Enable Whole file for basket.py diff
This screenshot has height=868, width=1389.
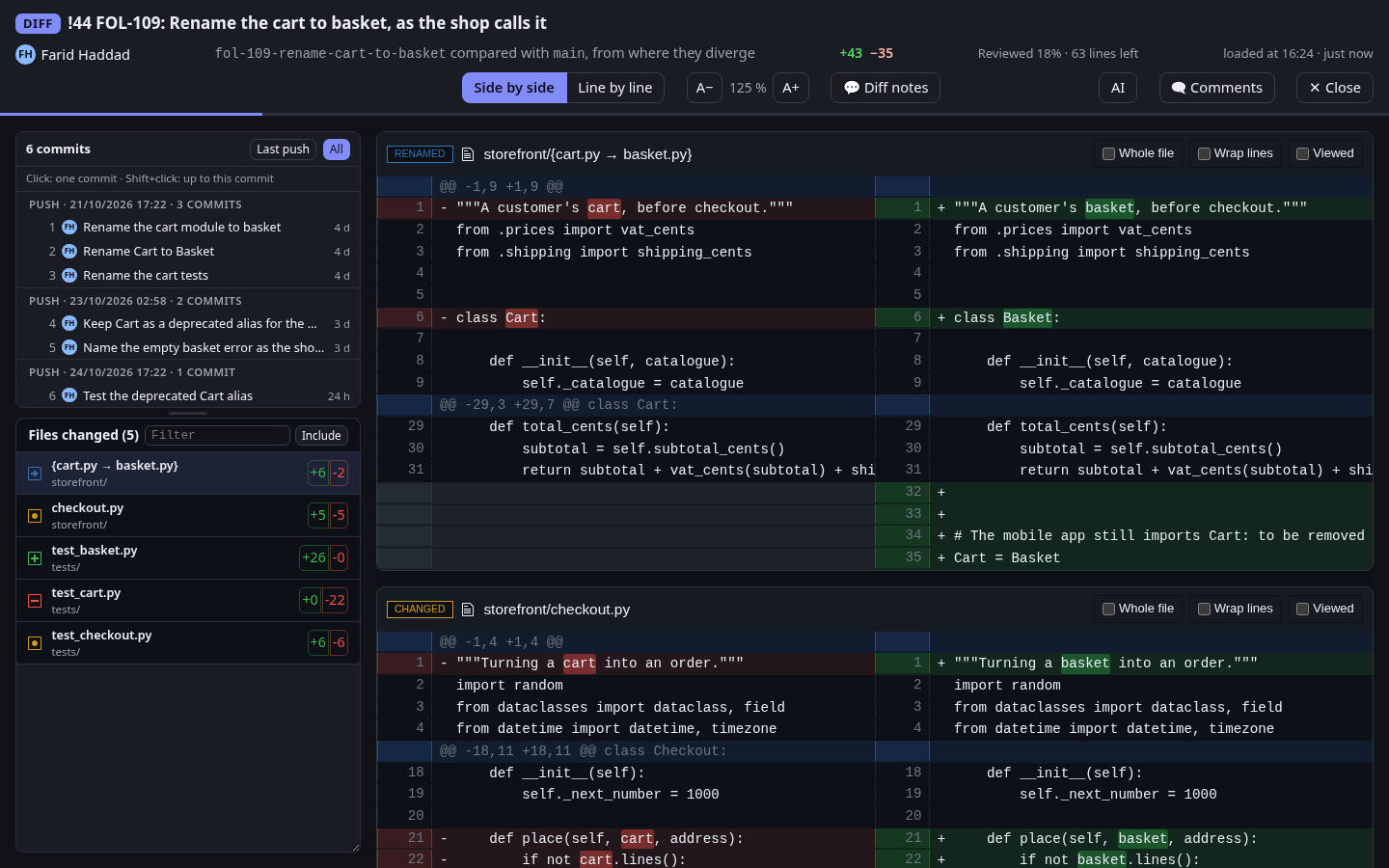(x=1138, y=153)
